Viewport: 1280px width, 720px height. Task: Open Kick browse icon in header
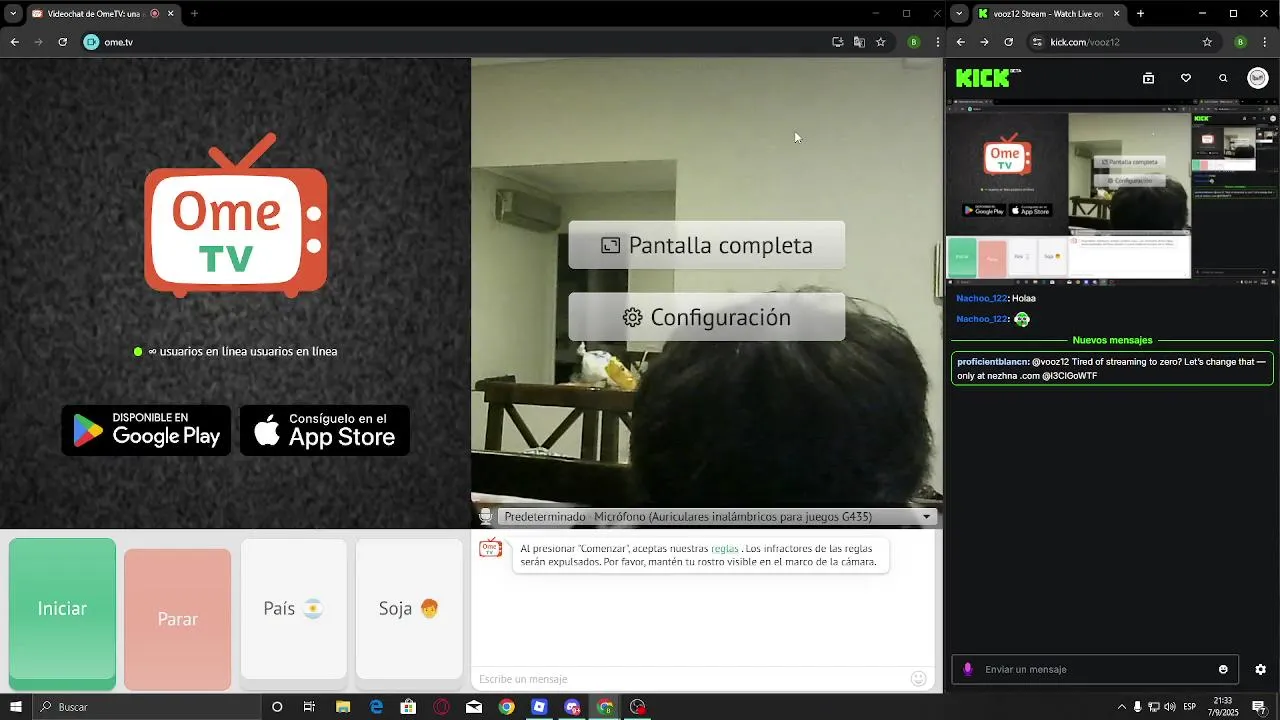coord(1148,78)
